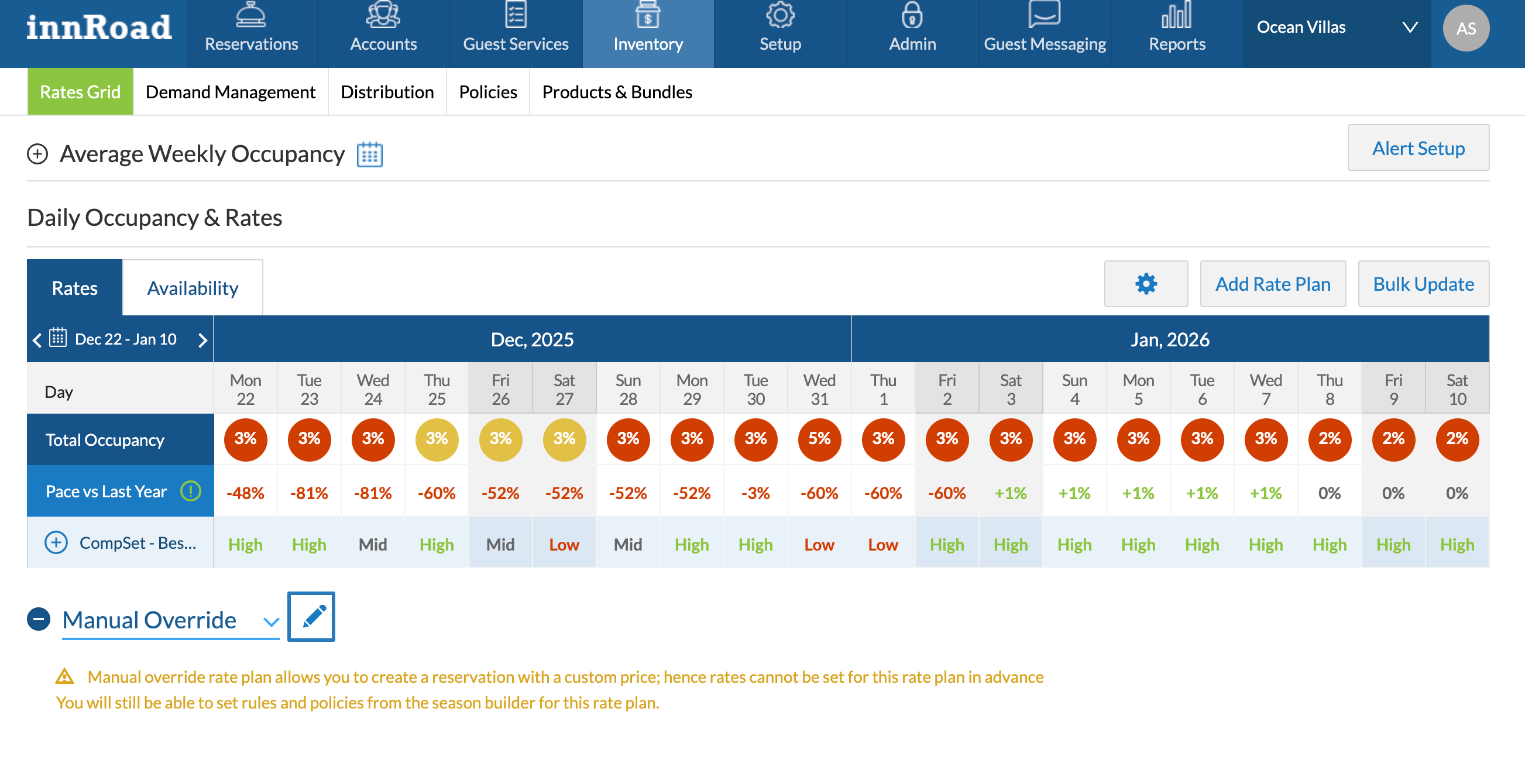Switch to the Availability tab
Screen dimensions: 1525x784
coord(193,288)
